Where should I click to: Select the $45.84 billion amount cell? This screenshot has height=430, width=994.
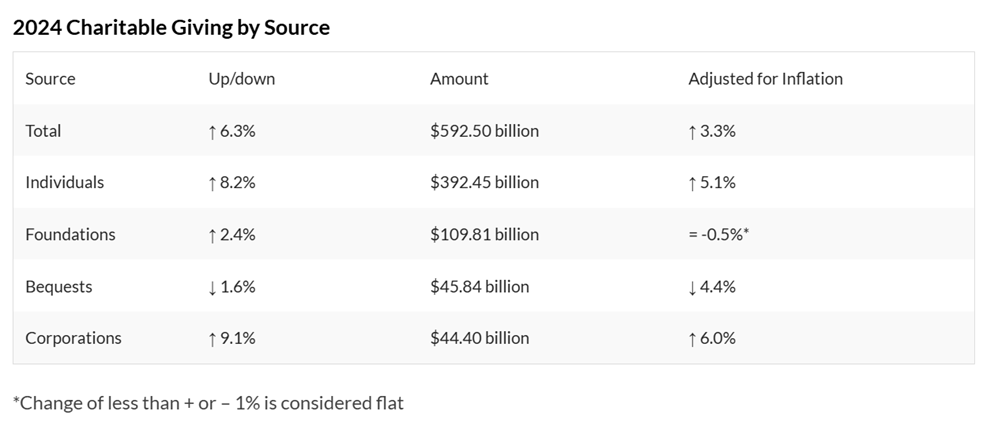pyautogui.click(x=479, y=287)
